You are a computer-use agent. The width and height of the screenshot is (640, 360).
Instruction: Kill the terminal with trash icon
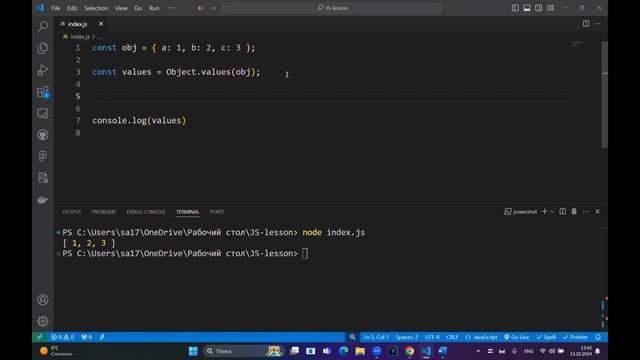point(574,211)
